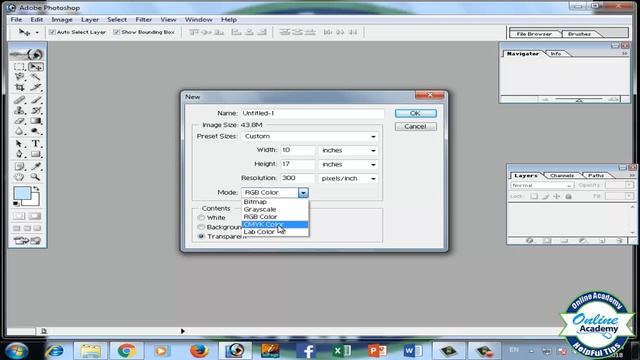The width and height of the screenshot is (640, 360).
Task: Select the Magic Wand tool
Action: coord(36,77)
